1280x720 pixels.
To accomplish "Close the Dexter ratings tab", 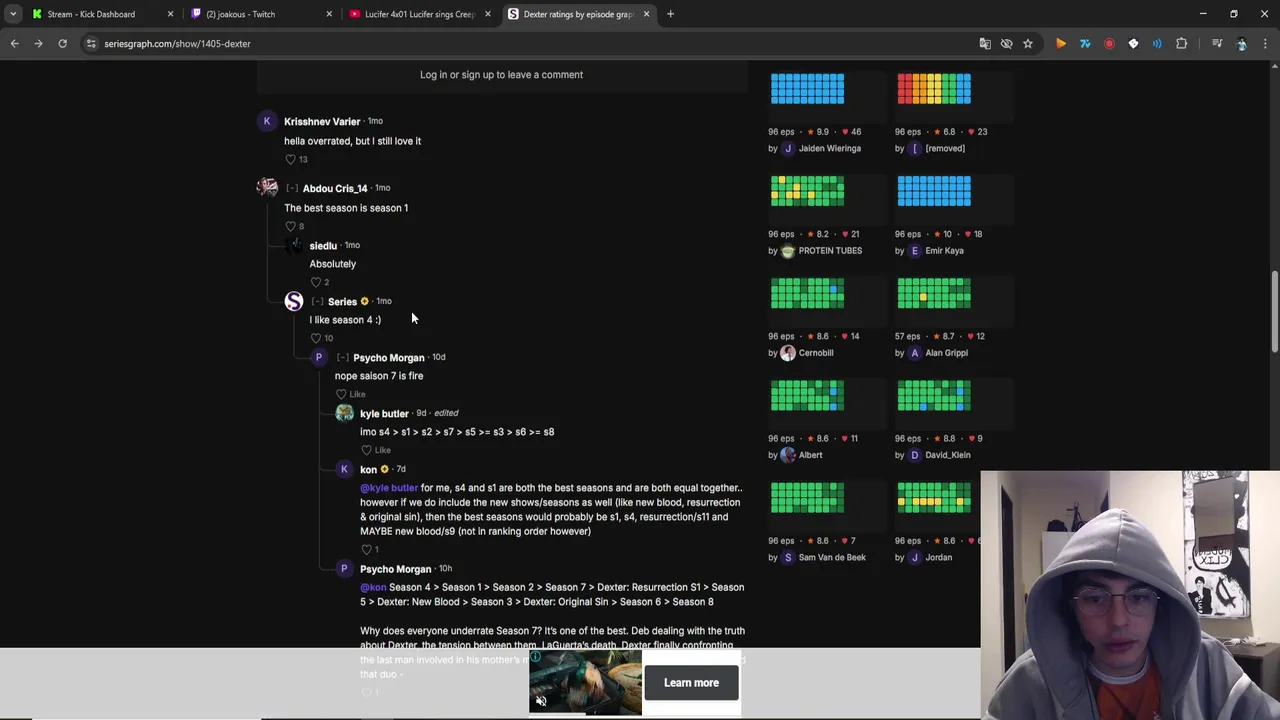I will [646, 14].
